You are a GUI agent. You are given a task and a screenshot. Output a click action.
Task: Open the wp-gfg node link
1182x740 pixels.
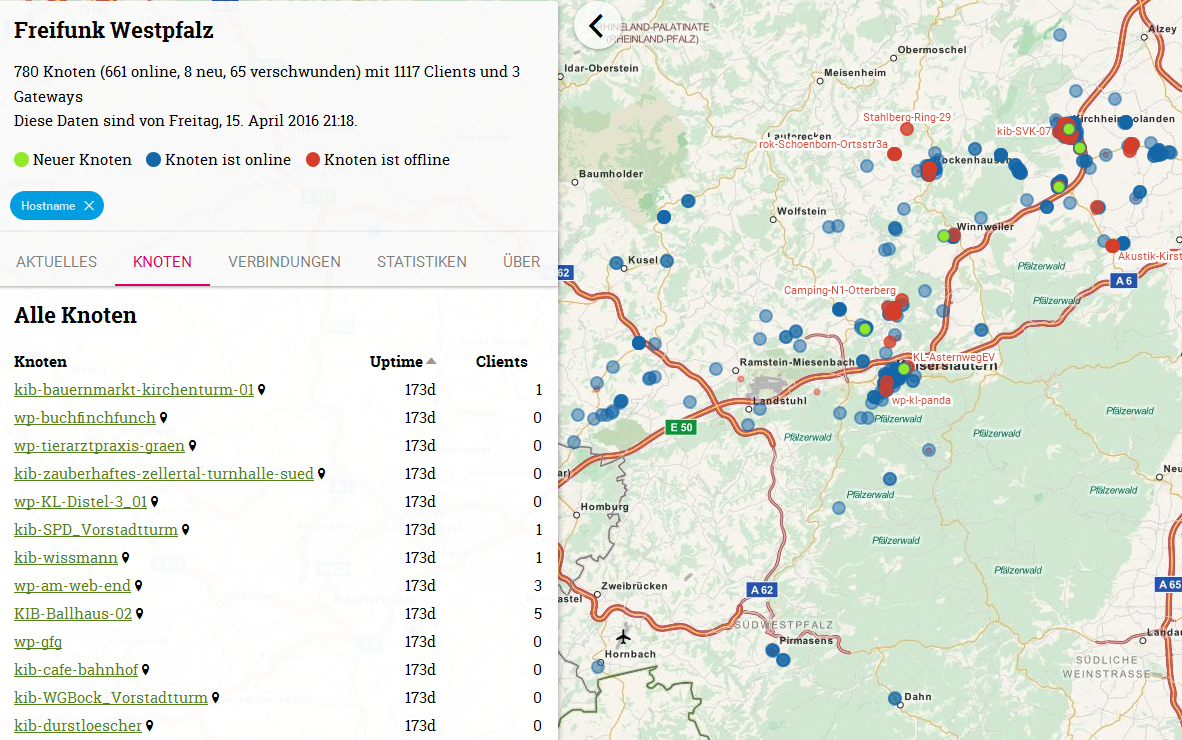pos(38,641)
